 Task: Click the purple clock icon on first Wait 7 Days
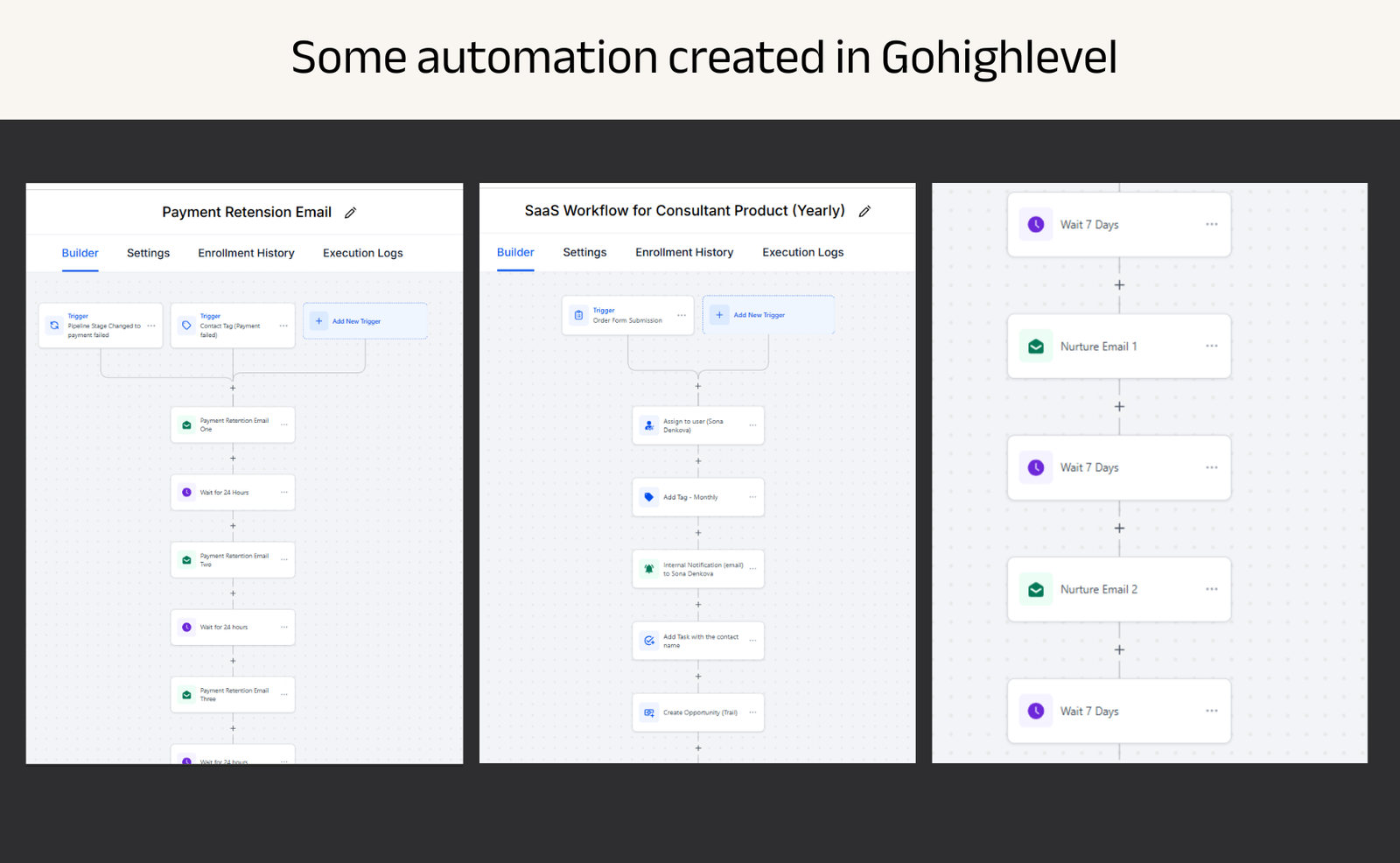[x=1036, y=225]
